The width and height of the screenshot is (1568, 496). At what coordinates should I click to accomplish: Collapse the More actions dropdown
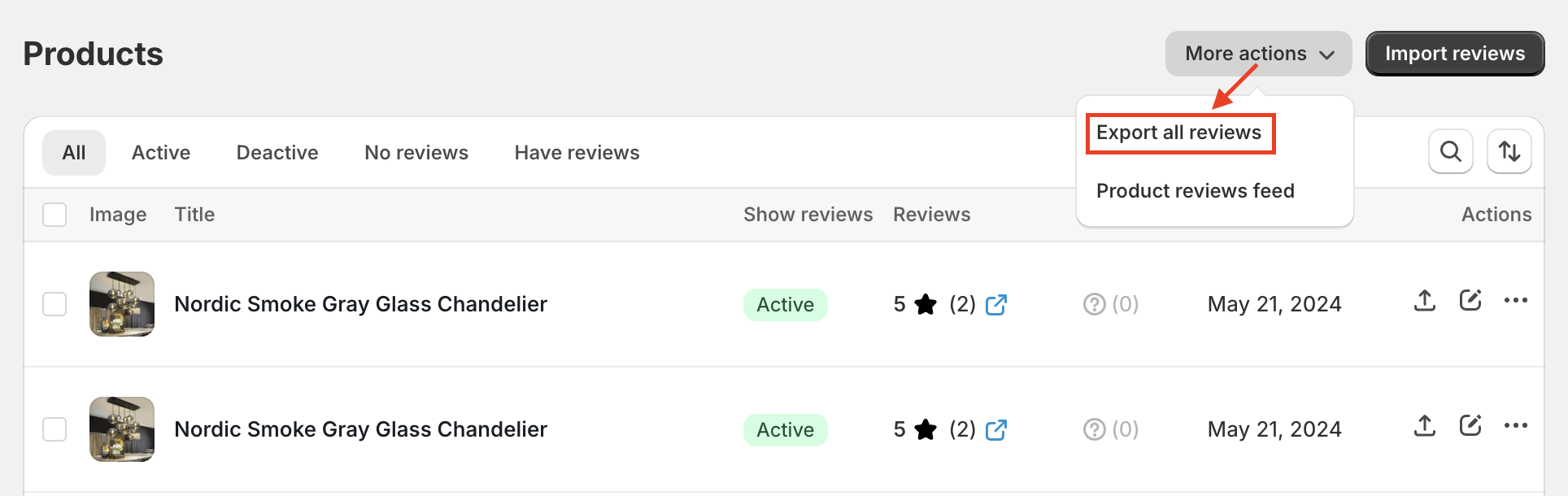(1257, 54)
